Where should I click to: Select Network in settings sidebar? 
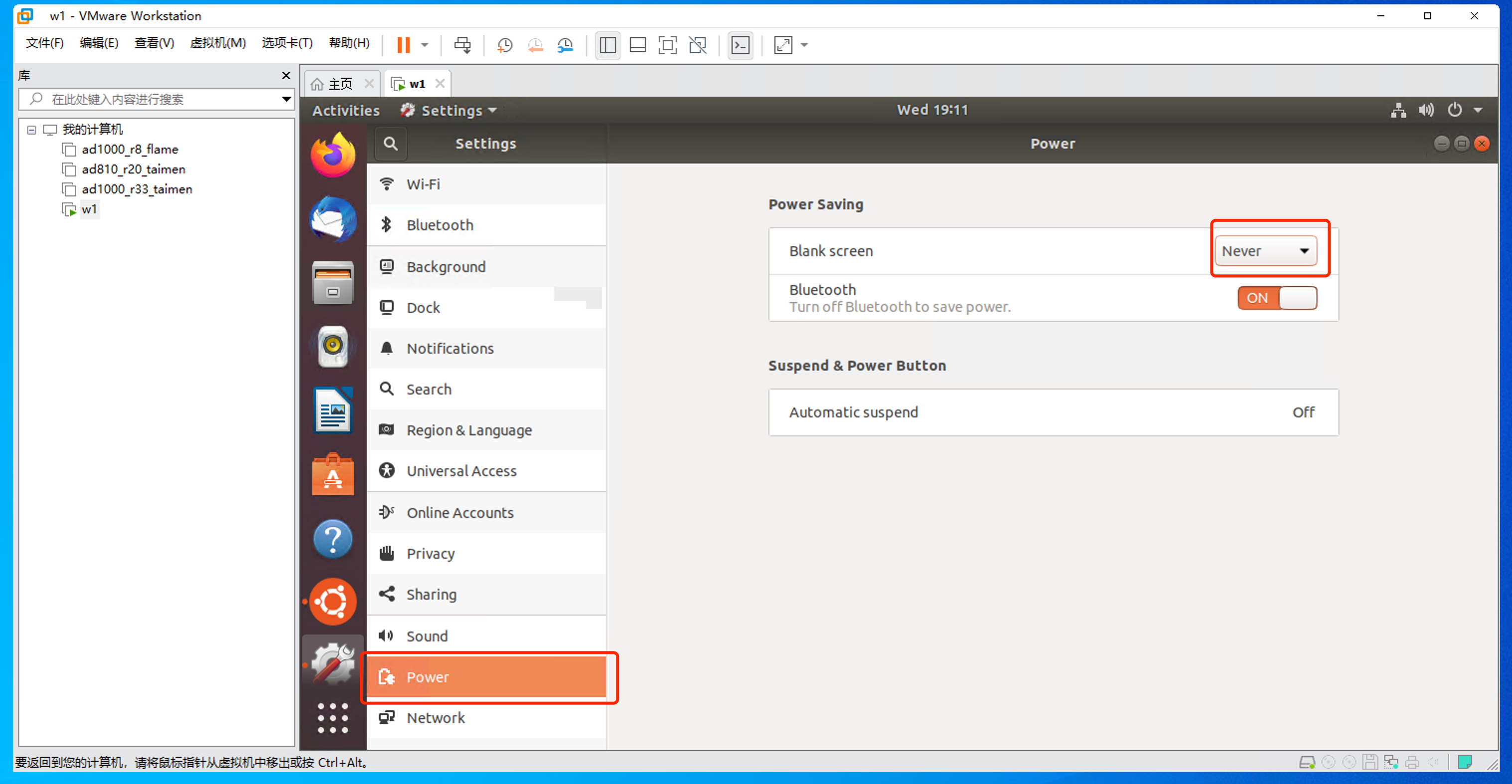tap(436, 718)
